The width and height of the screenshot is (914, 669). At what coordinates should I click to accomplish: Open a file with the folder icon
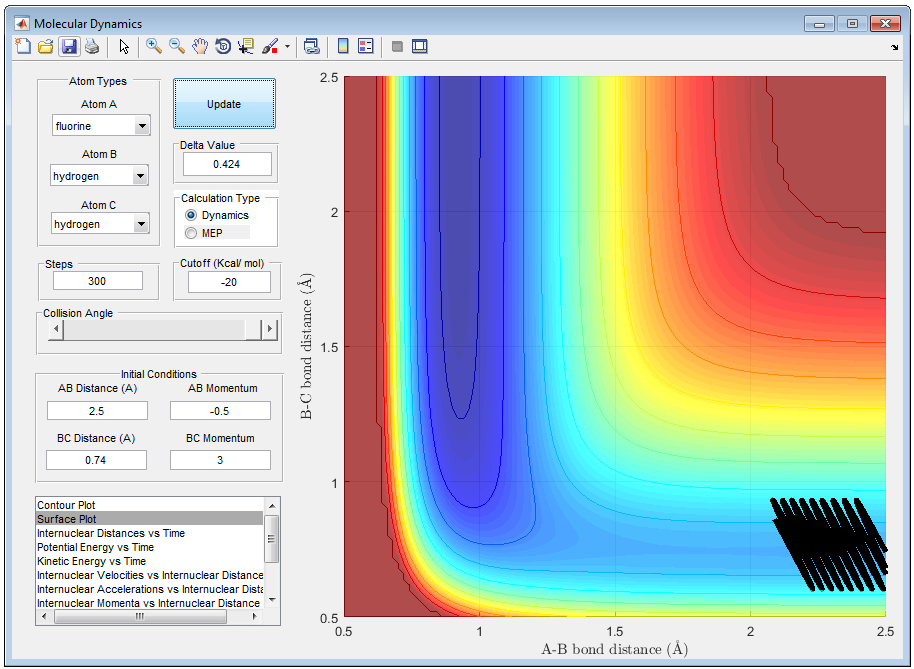[x=46, y=46]
